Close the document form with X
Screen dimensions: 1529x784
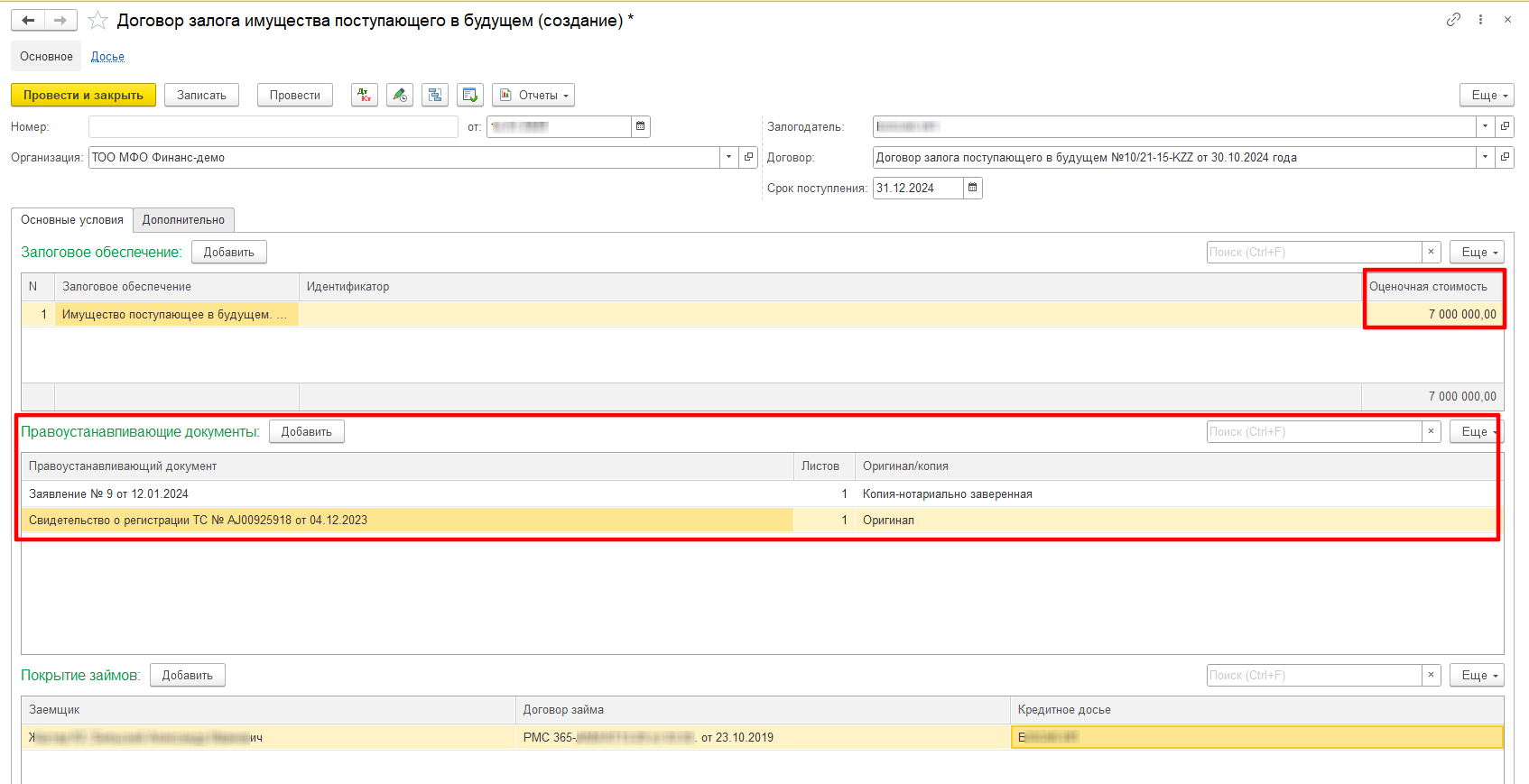[1507, 19]
